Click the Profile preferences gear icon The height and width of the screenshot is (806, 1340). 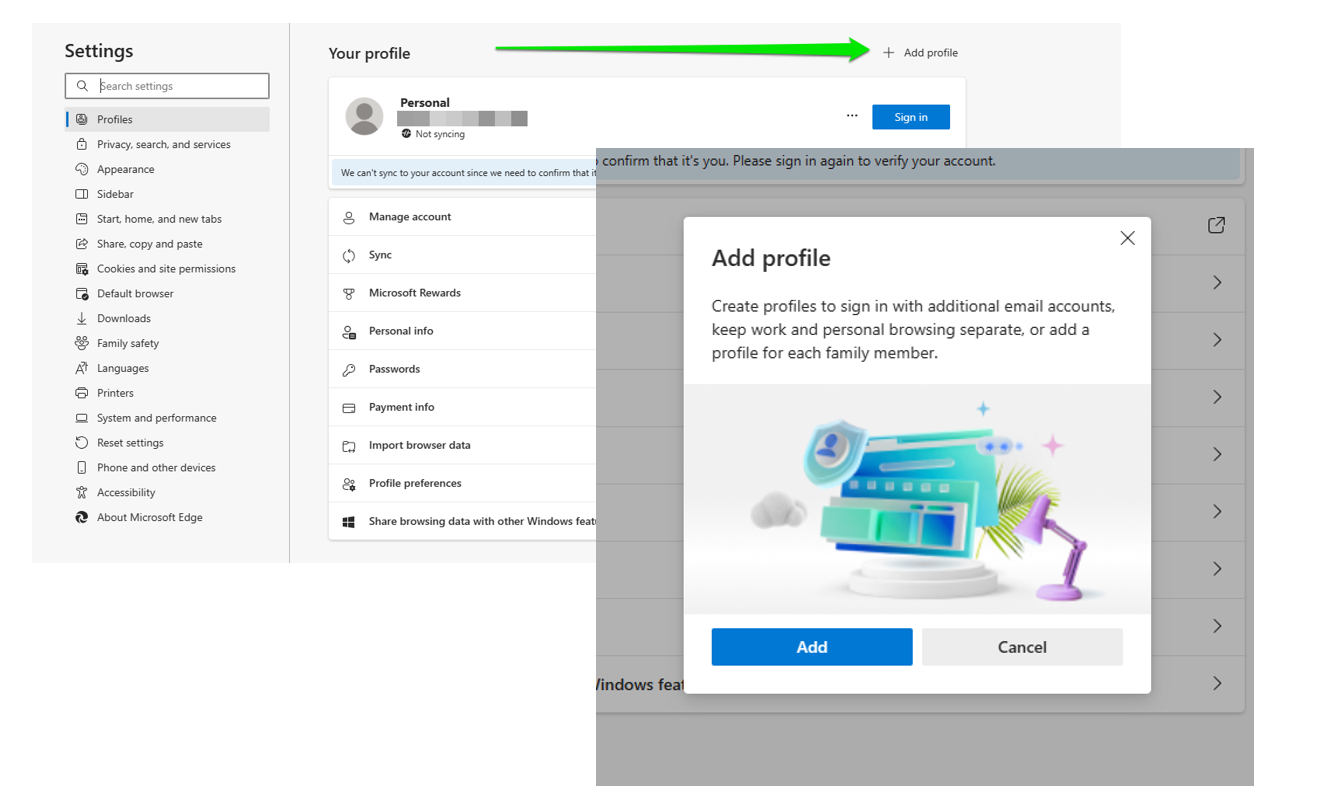tap(349, 483)
